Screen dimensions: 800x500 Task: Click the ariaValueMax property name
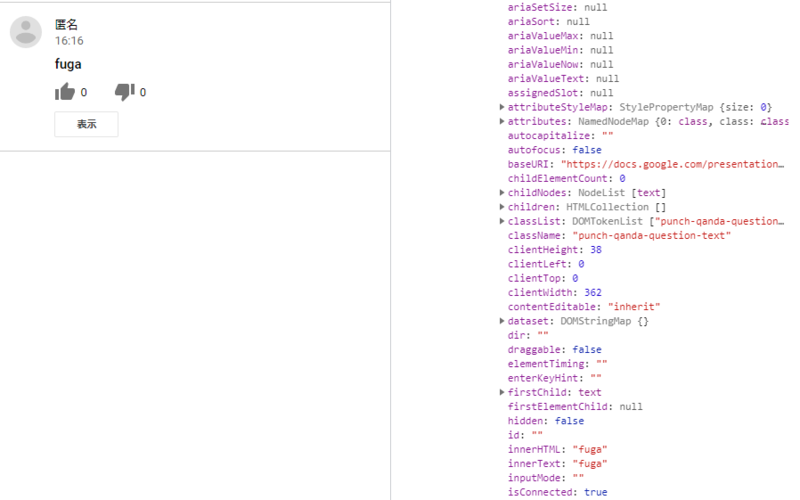pyautogui.click(x=543, y=36)
